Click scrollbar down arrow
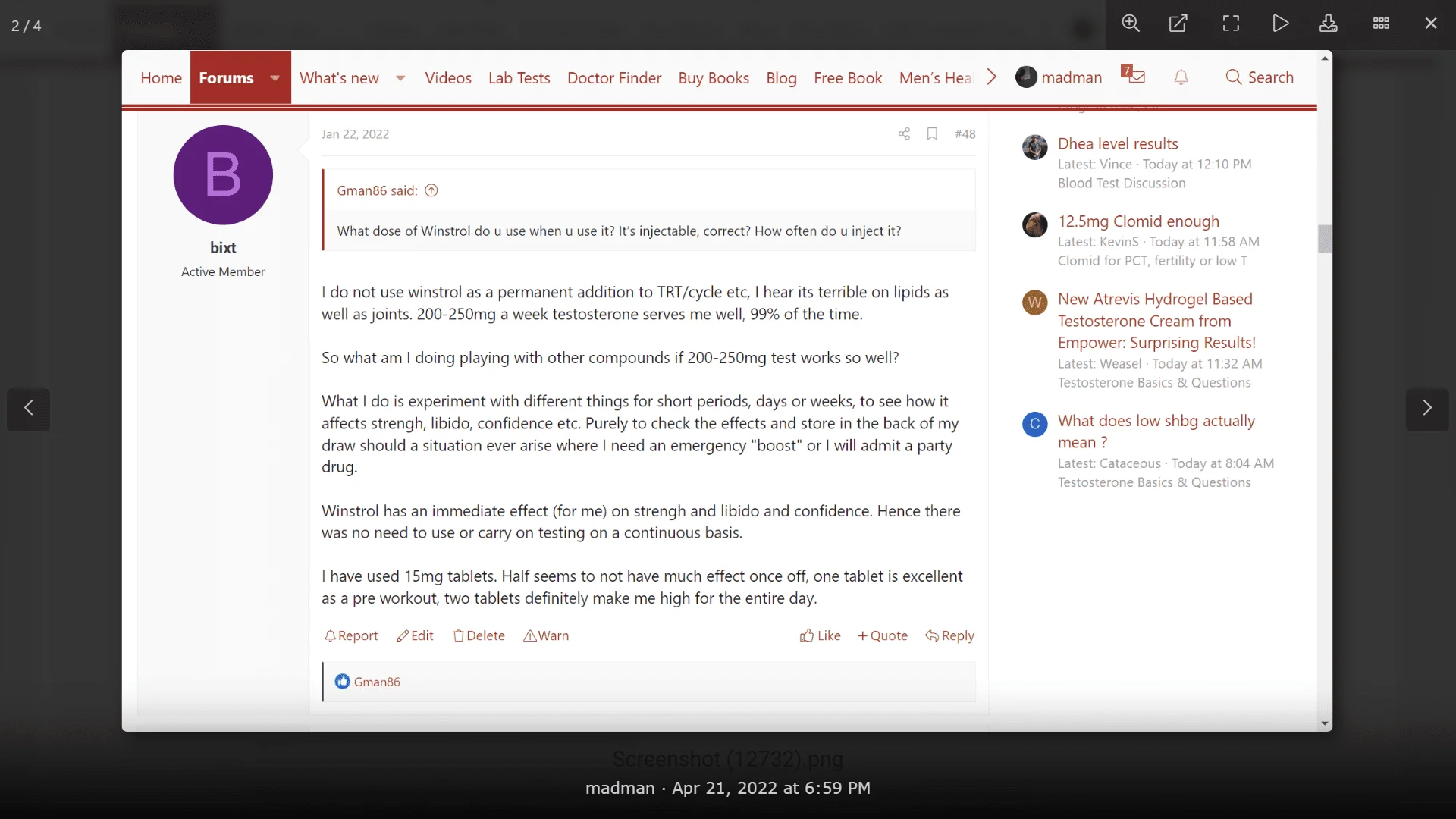The width and height of the screenshot is (1456, 819). tap(1325, 723)
